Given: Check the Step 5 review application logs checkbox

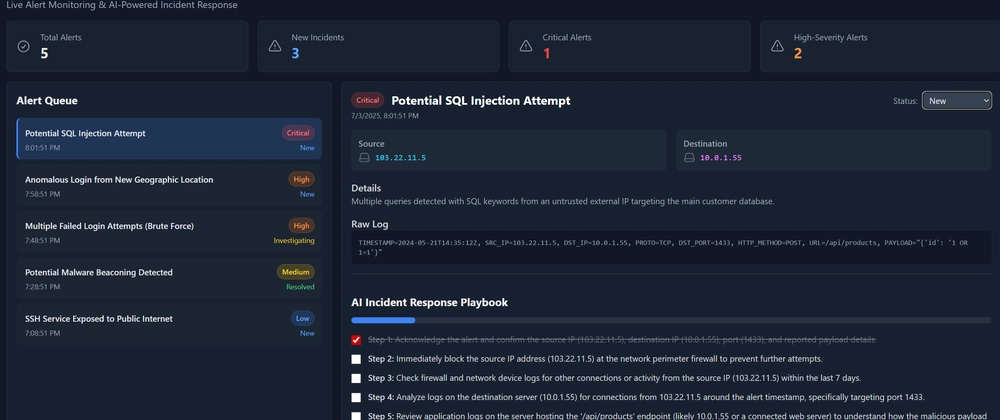Looking at the screenshot, I should pyautogui.click(x=356, y=416).
